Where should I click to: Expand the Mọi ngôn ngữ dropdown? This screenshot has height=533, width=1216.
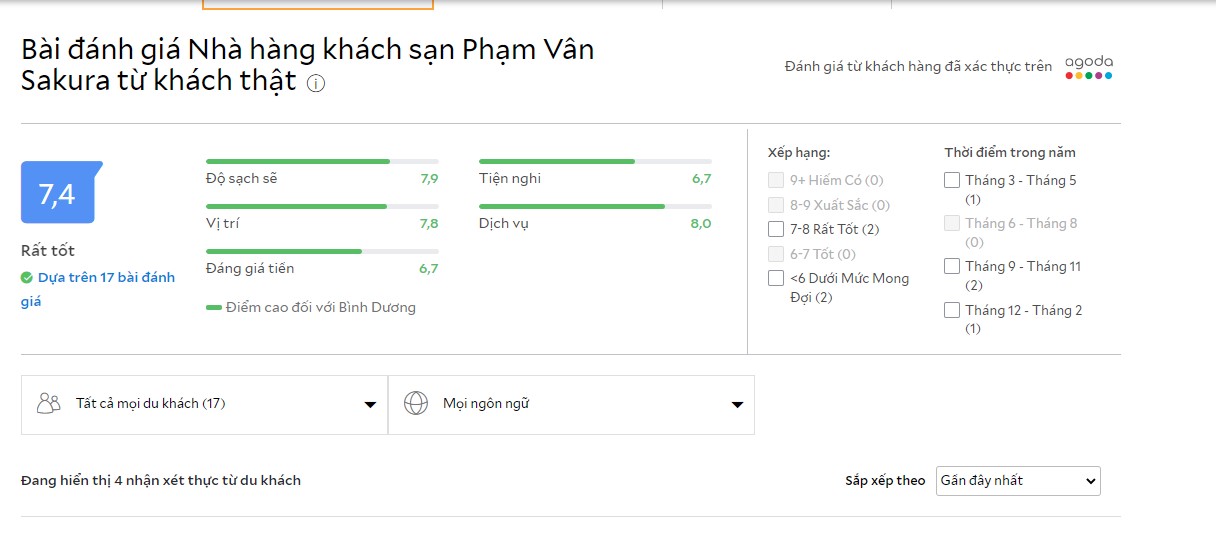571,404
